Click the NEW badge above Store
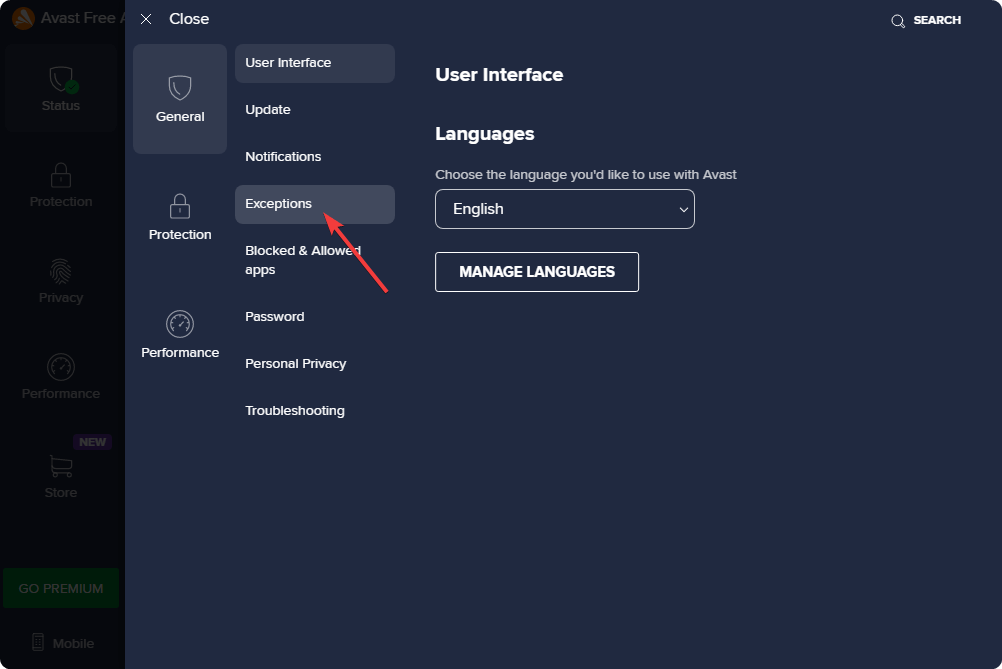Screen dimensions: 1002x669 (93, 442)
